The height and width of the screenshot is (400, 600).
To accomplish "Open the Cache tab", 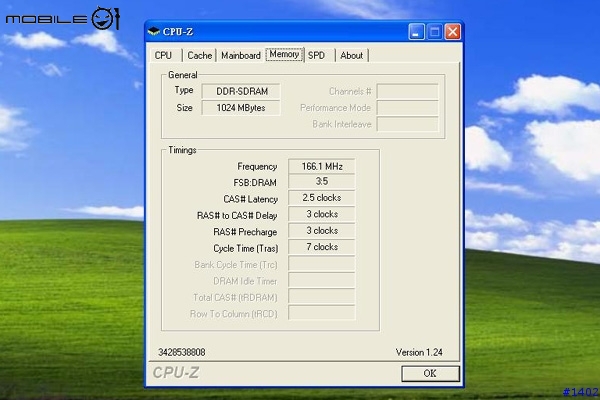I will point(199,56).
